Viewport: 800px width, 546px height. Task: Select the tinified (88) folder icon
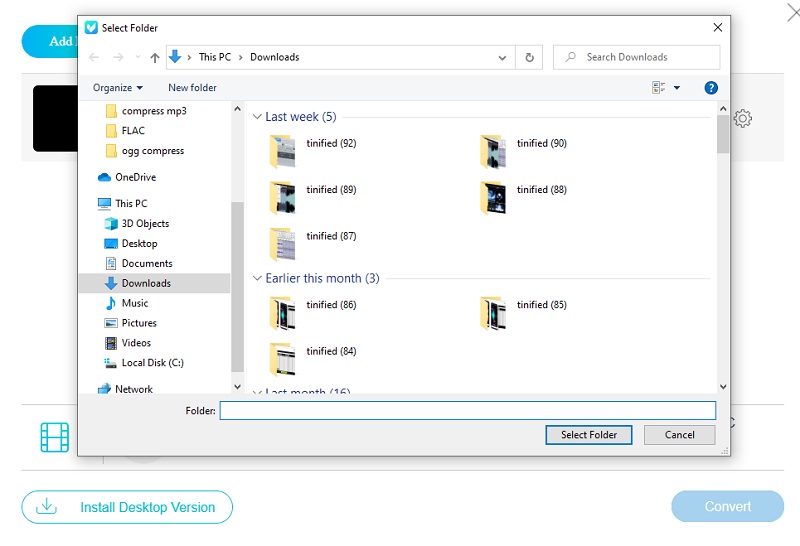493,197
